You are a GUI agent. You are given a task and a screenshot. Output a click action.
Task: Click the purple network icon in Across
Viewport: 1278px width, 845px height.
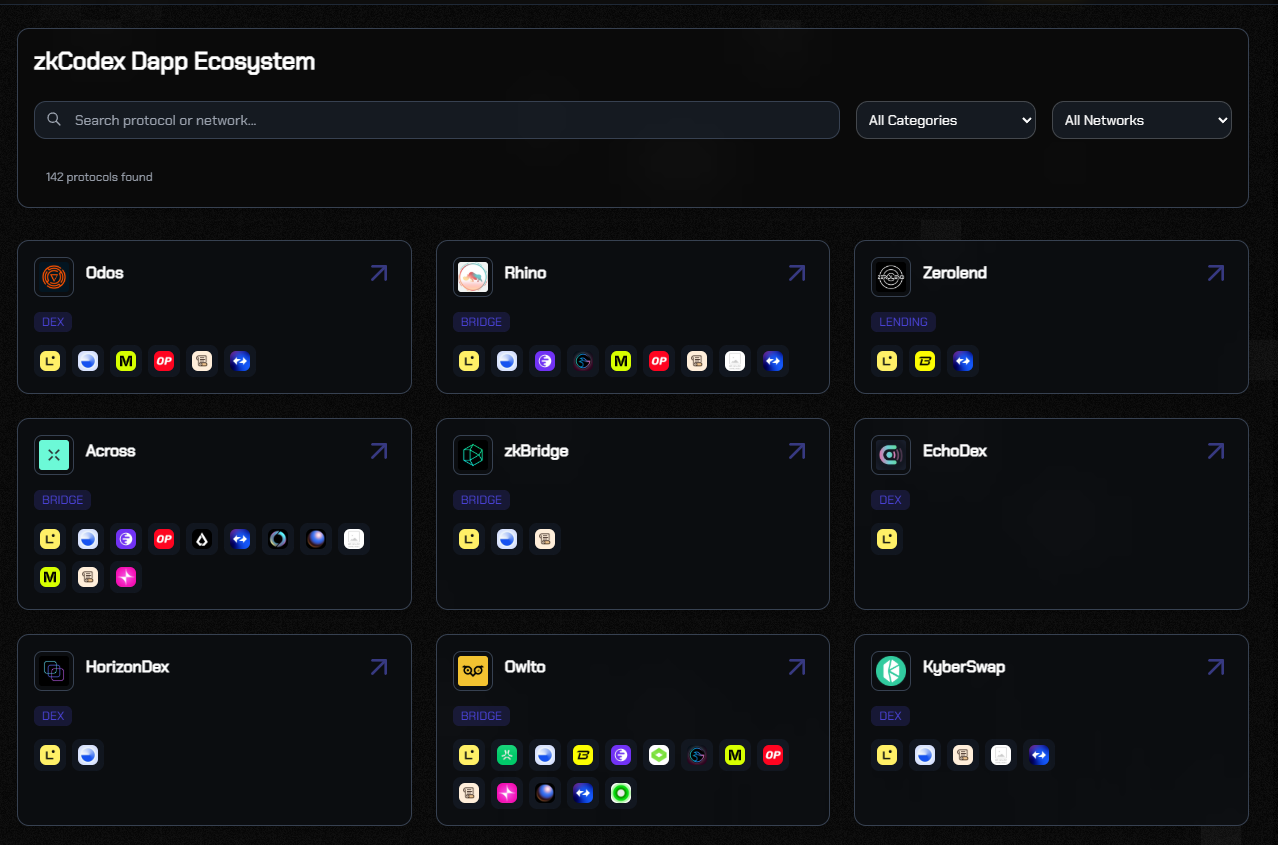tap(126, 539)
